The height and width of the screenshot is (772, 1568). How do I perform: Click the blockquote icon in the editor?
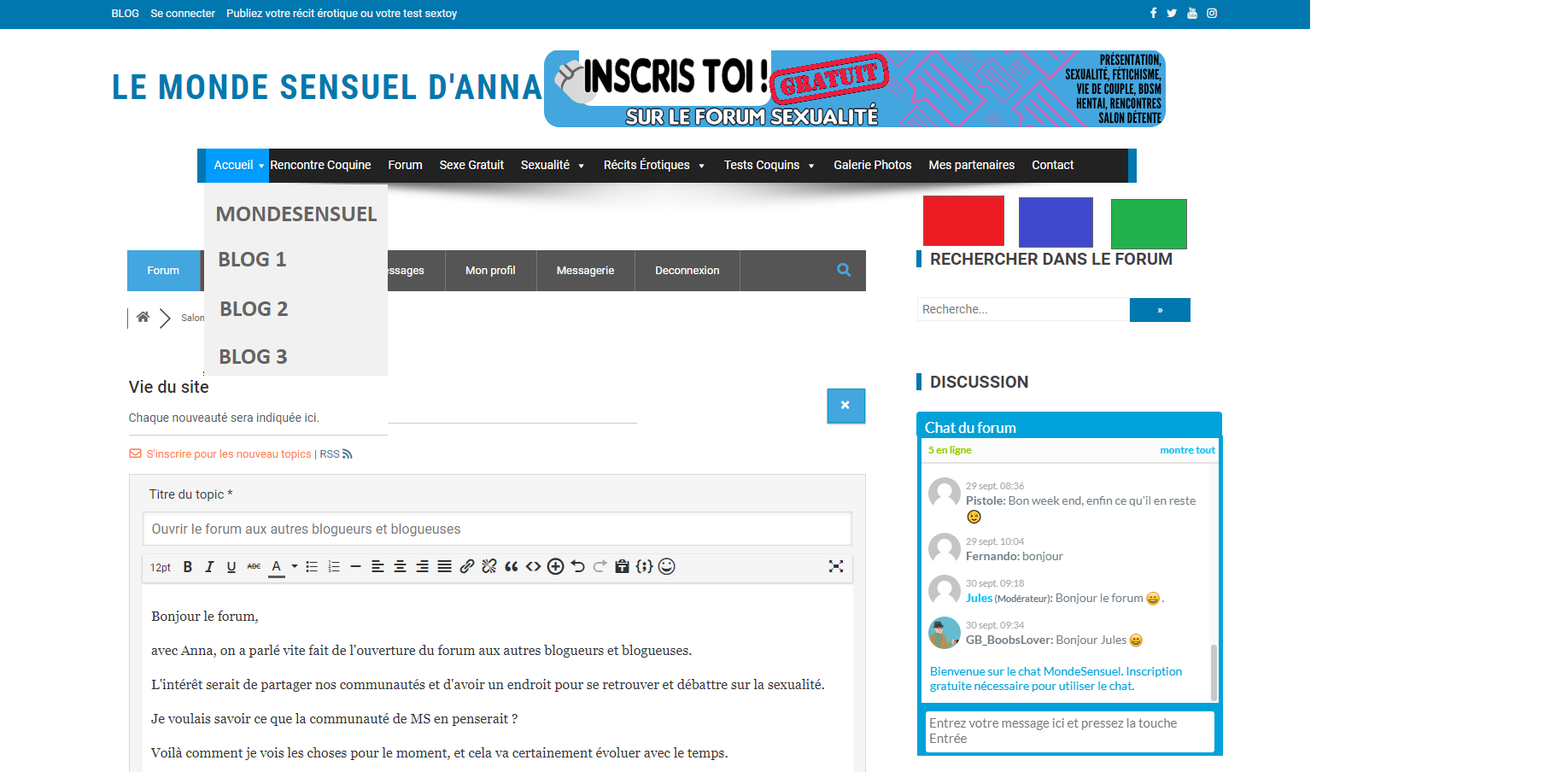(x=512, y=566)
